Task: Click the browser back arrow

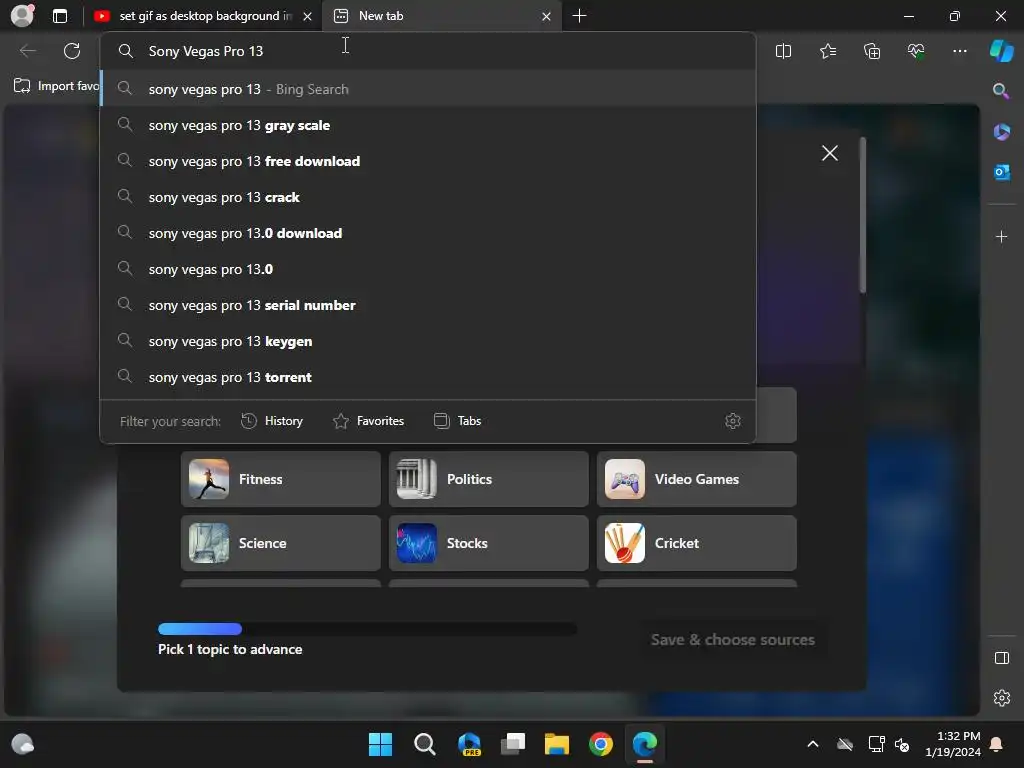Action: coord(28,51)
